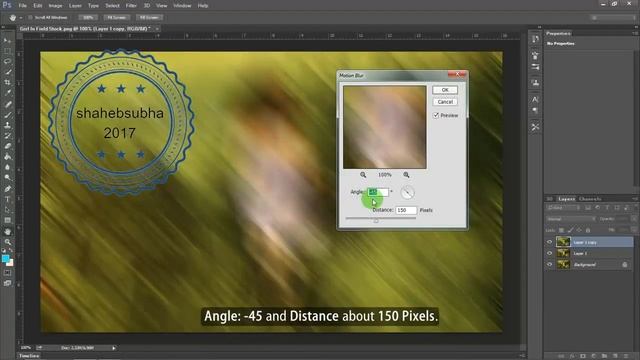Viewport: 640px width, 360px height.
Task: Click the Distance input field
Action: click(x=406, y=210)
